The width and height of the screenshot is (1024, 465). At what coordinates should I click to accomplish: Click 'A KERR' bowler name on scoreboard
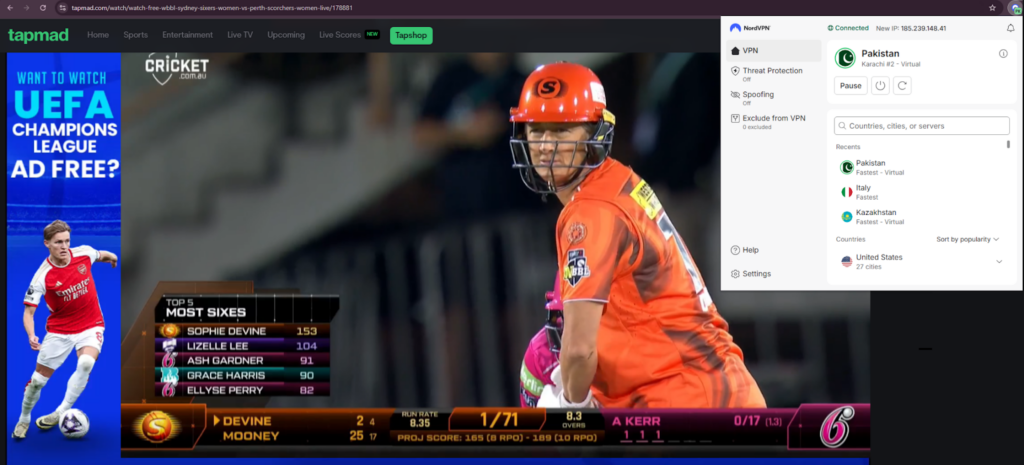636,421
